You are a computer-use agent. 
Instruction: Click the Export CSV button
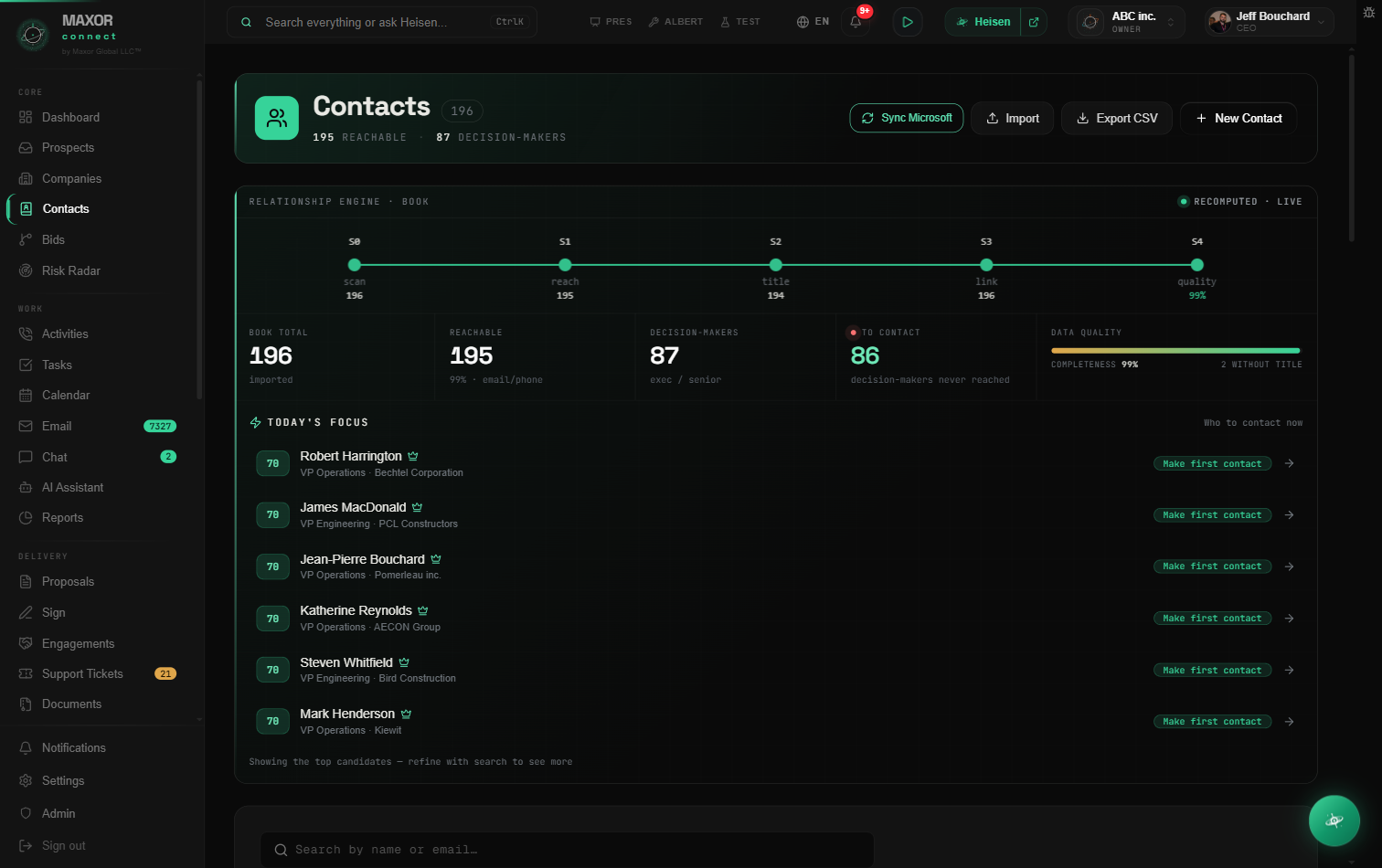pyautogui.click(x=1117, y=119)
